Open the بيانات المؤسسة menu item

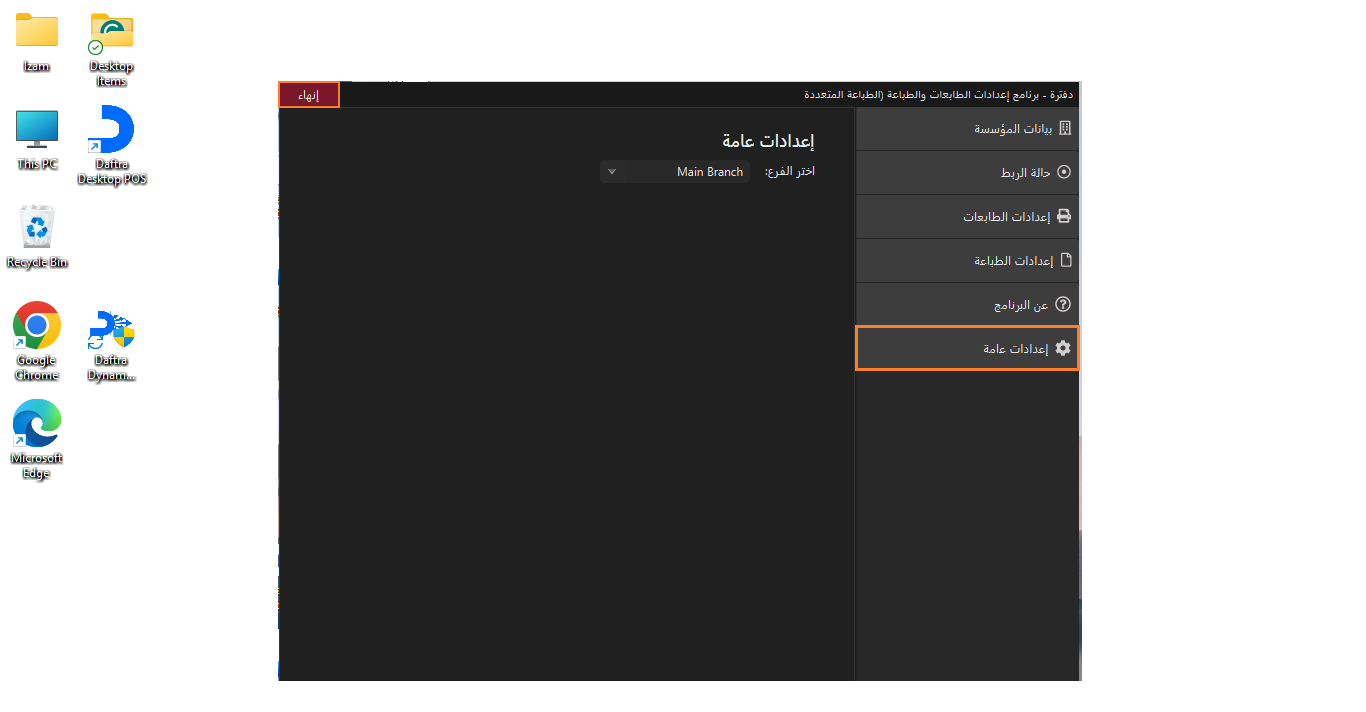[967, 129]
